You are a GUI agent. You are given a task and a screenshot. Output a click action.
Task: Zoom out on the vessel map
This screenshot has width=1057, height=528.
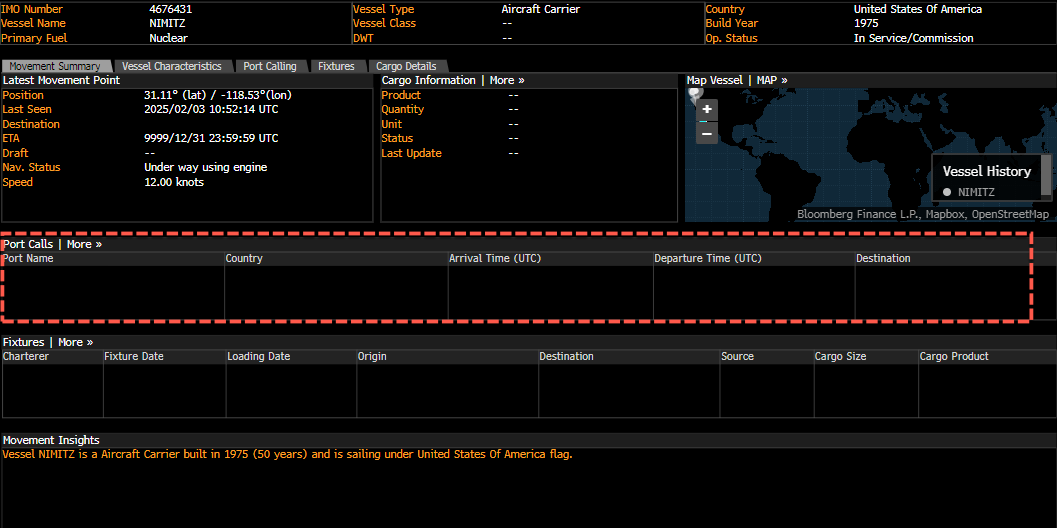tap(707, 133)
